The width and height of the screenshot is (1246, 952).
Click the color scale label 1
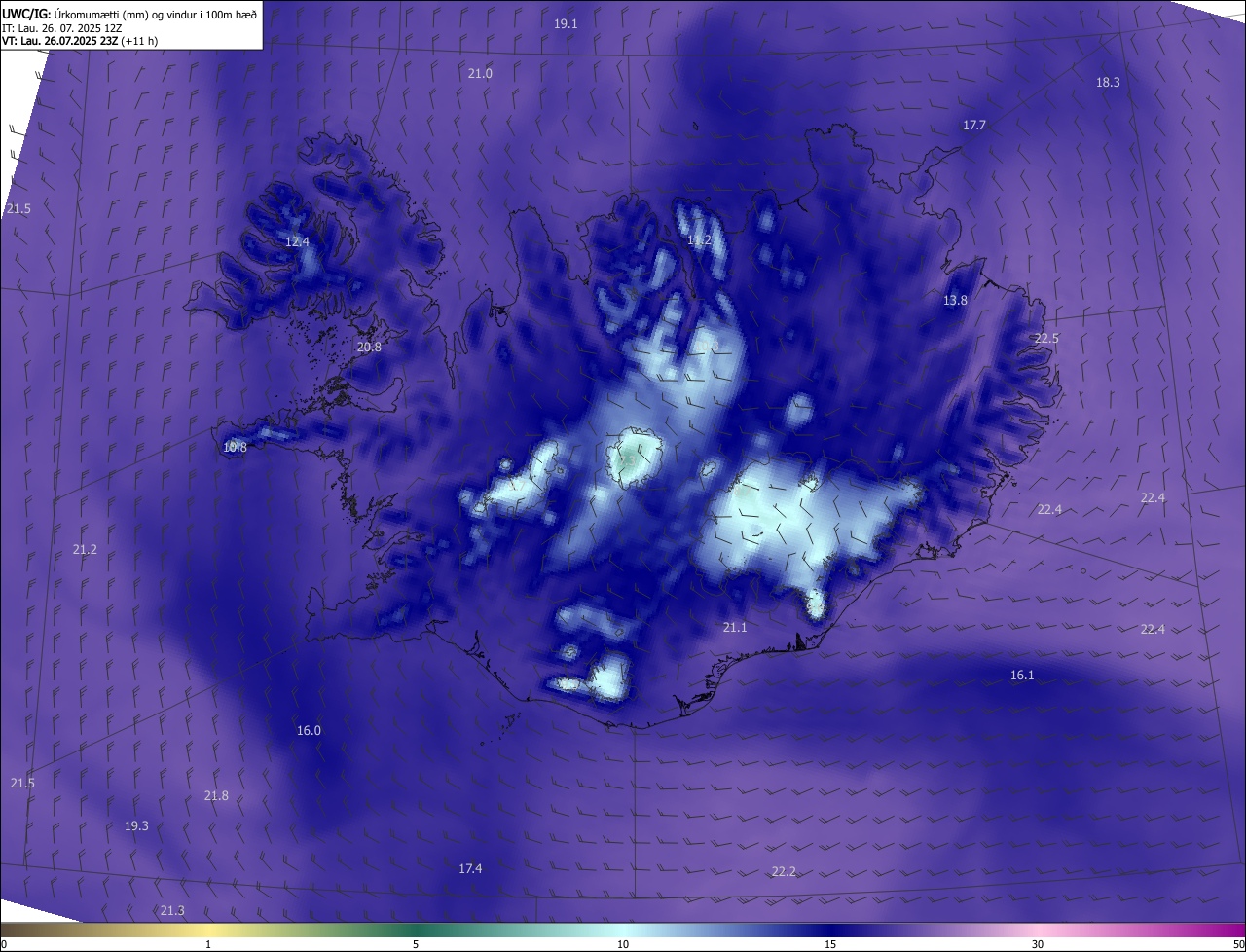tap(208, 945)
